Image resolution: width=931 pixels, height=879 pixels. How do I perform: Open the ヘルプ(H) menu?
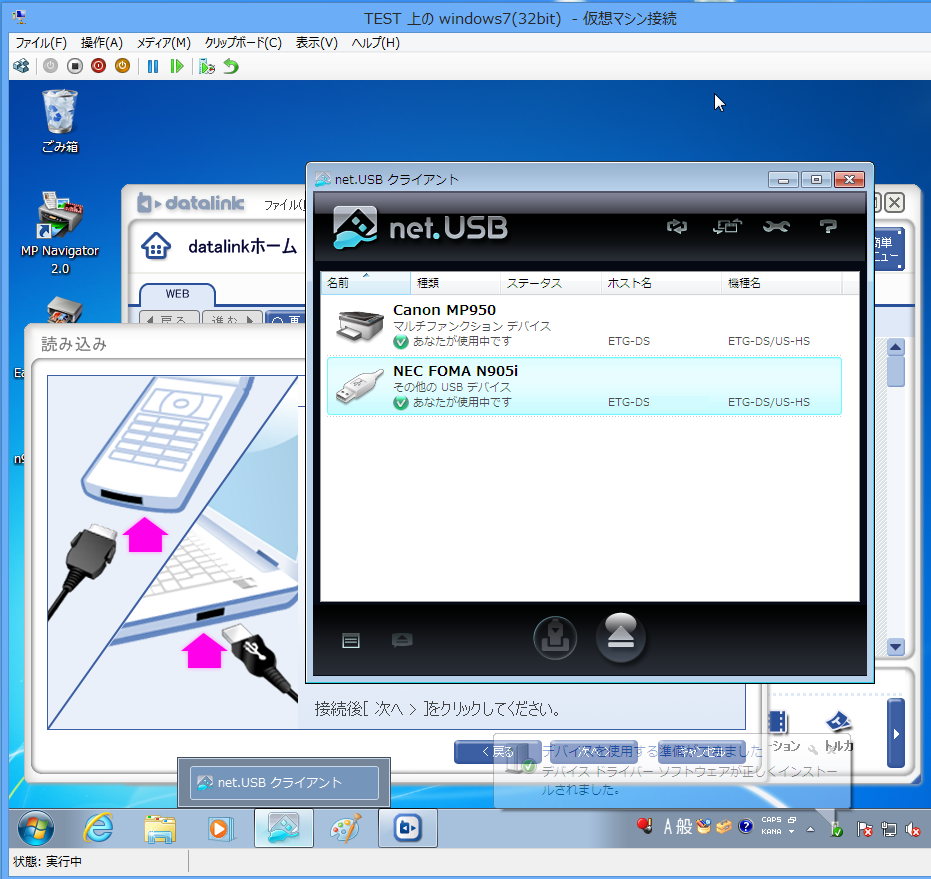click(x=375, y=43)
